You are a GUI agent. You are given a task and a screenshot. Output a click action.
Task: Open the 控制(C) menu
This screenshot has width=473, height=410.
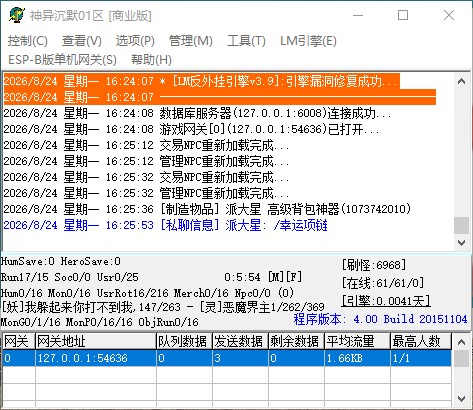click(x=28, y=41)
